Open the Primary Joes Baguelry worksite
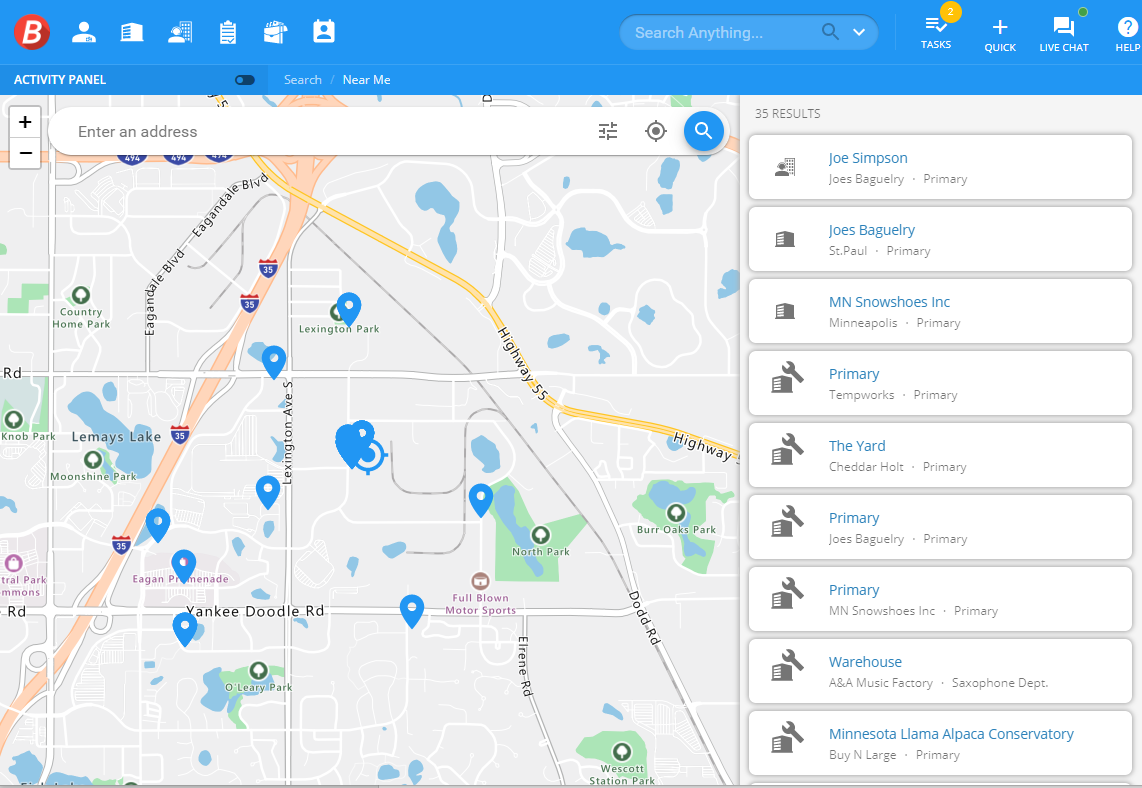 pos(940,527)
